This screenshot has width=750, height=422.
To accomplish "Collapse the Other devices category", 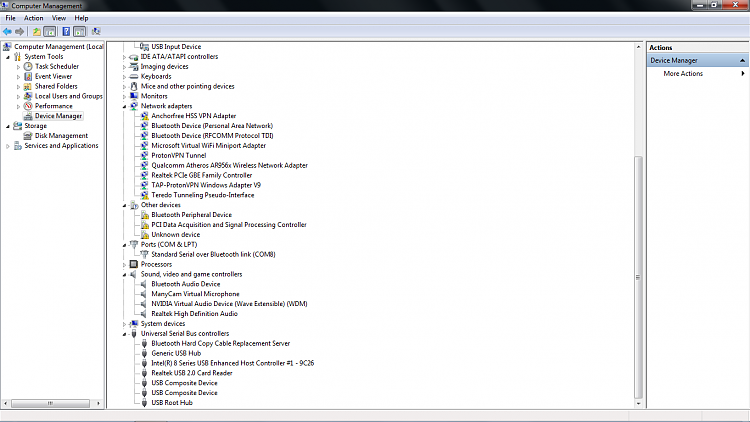I will 124,206.
